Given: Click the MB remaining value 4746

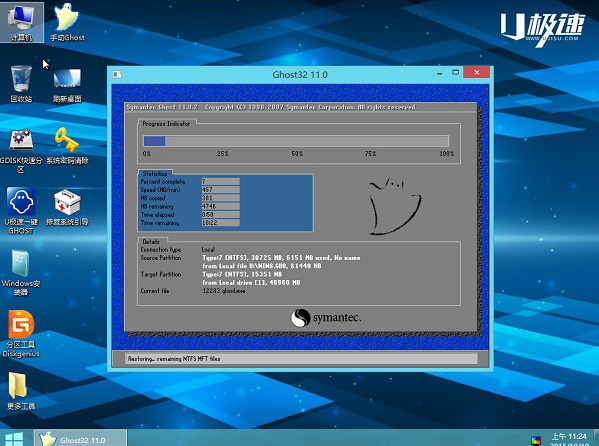Looking at the screenshot, I should tap(220, 206).
